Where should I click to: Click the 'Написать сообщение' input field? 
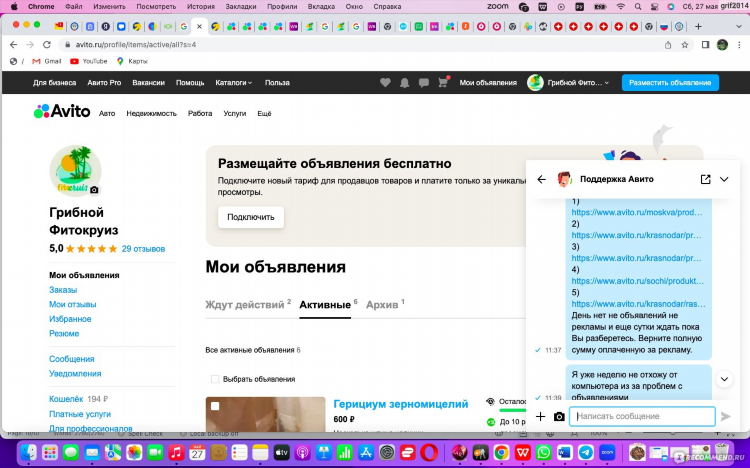pos(642,416)
